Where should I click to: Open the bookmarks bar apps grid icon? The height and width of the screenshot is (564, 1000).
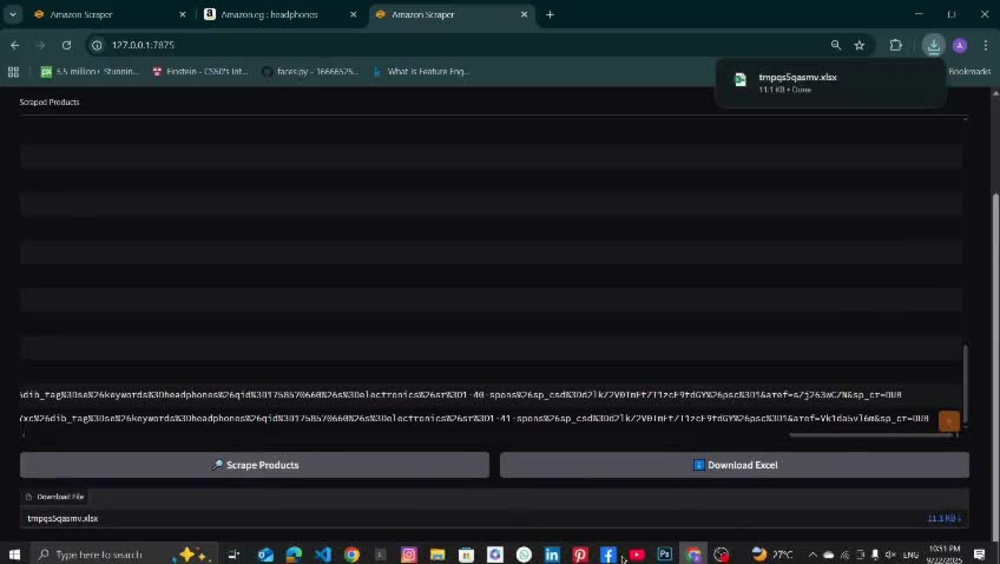tap(13, 71)
